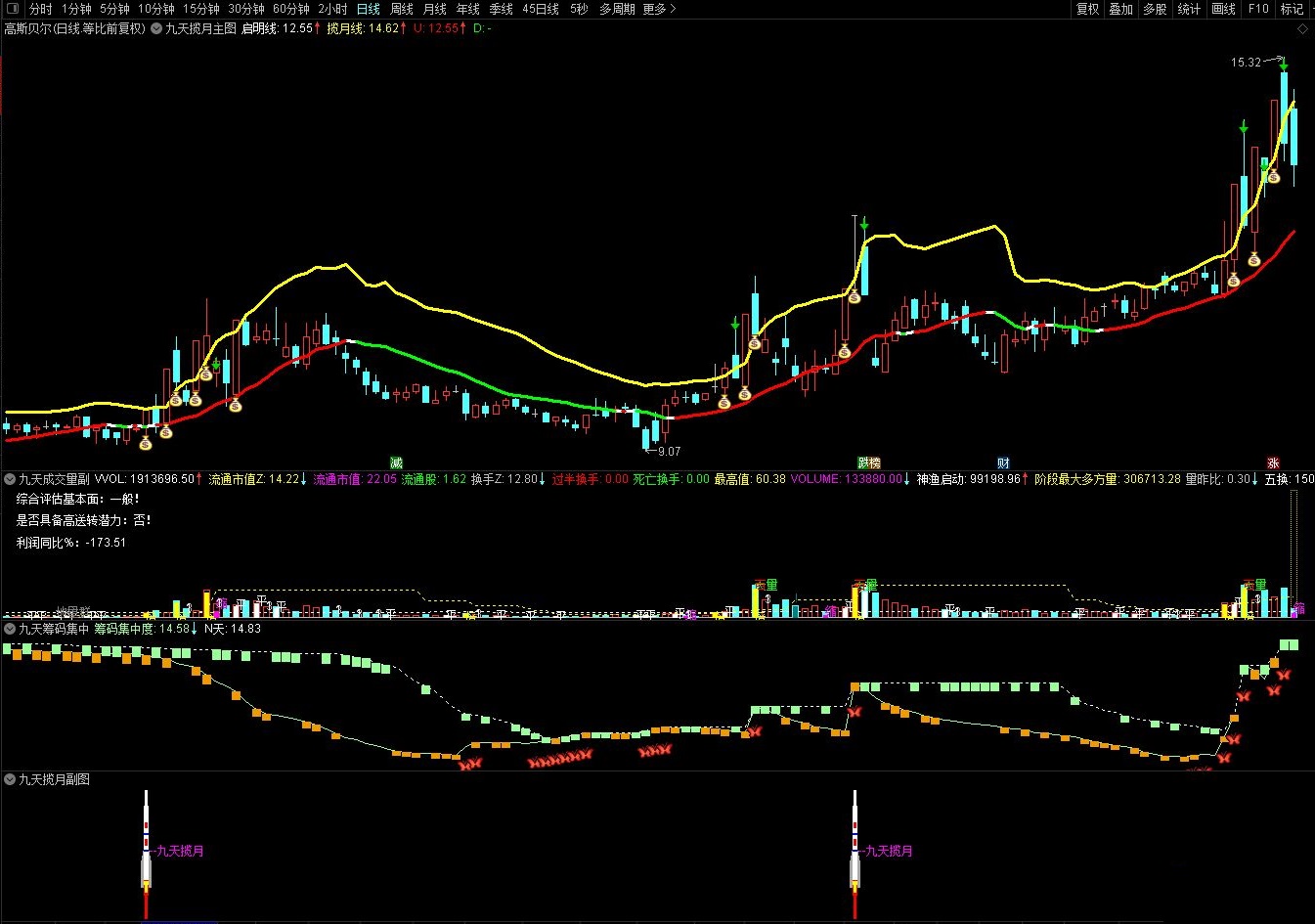Click the 神鱼启动: 99198.96 value
The height and width of the screenshot is (924, 1315).
tap(968, 479)
